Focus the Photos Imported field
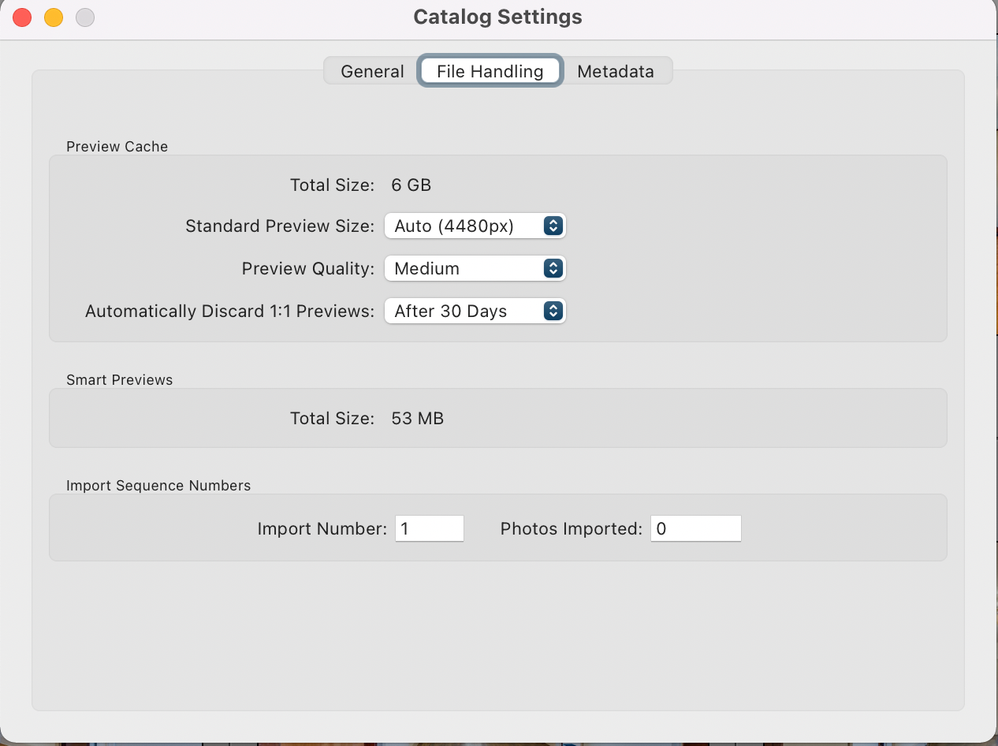Screen dimensions: 998x746 [x=695, y=529]
